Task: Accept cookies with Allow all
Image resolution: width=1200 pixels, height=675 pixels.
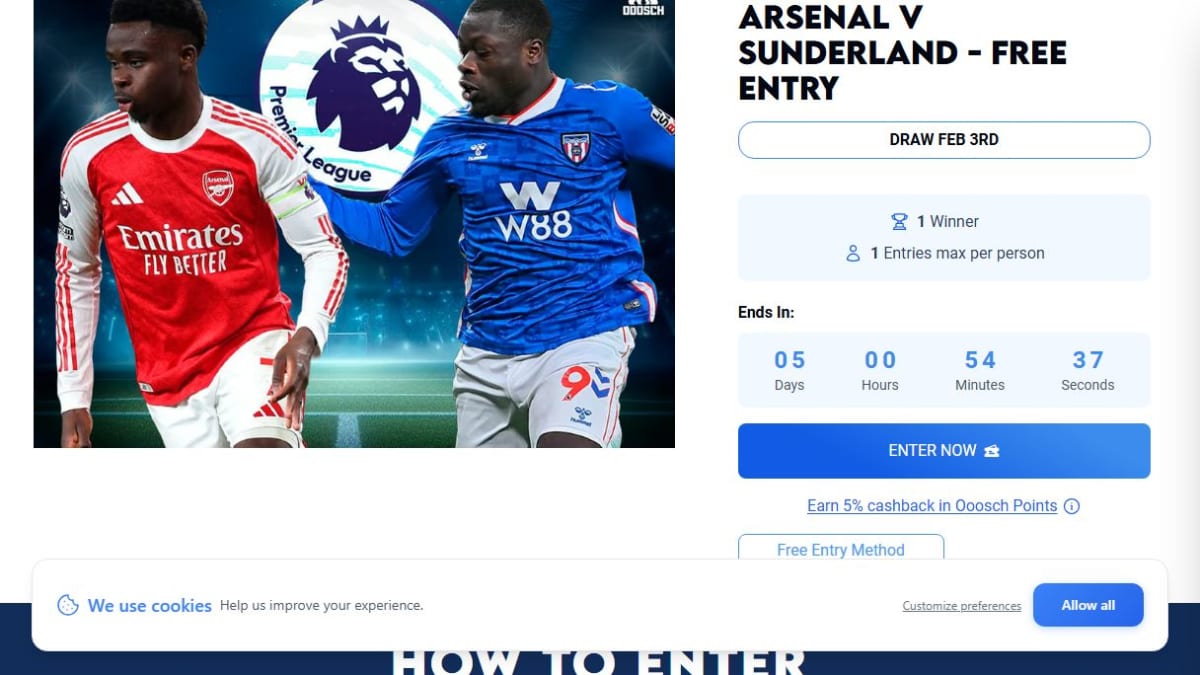Action: 1088,605
